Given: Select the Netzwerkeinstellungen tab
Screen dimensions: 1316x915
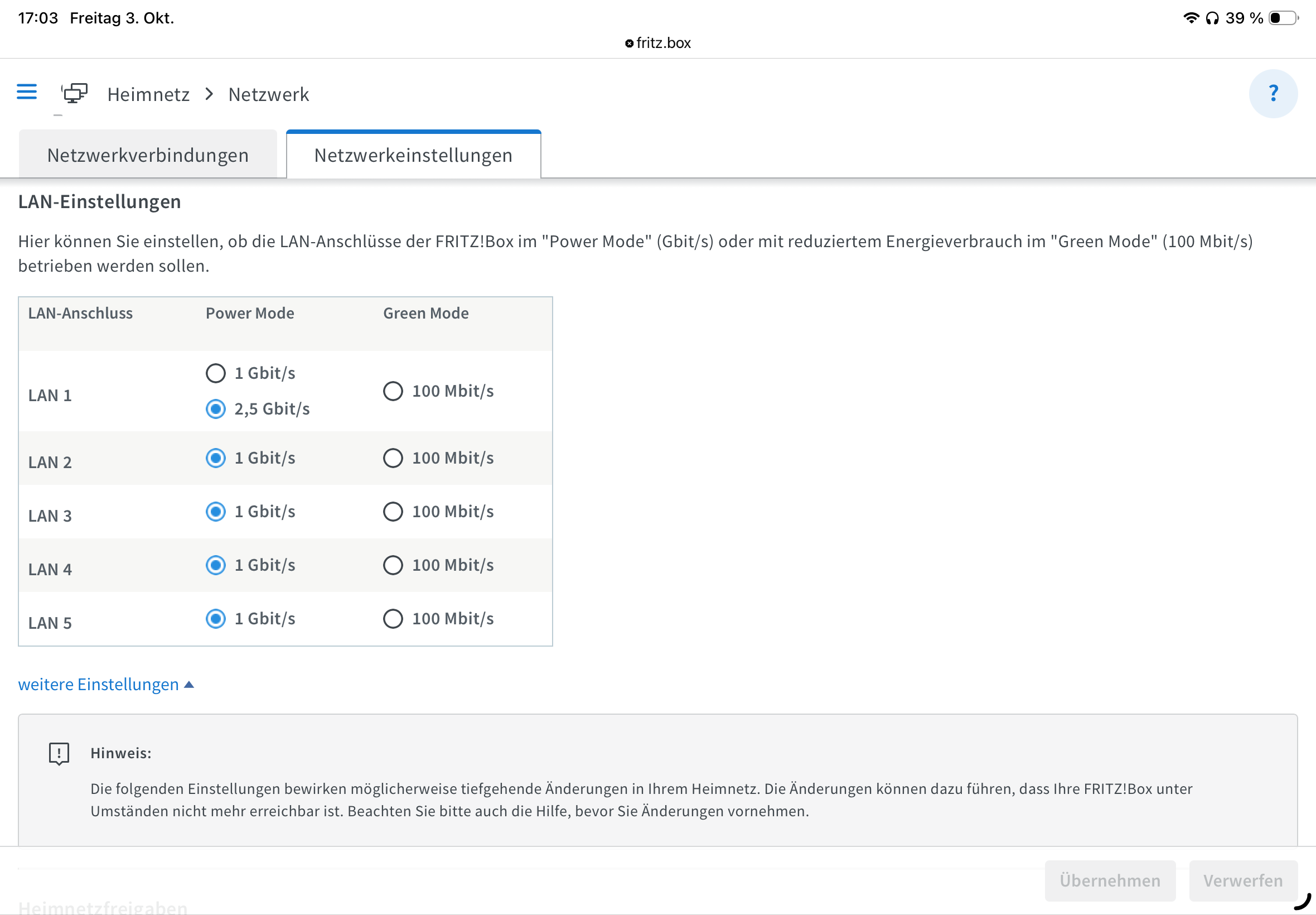Looking at the screenshot, I should 413,155.
